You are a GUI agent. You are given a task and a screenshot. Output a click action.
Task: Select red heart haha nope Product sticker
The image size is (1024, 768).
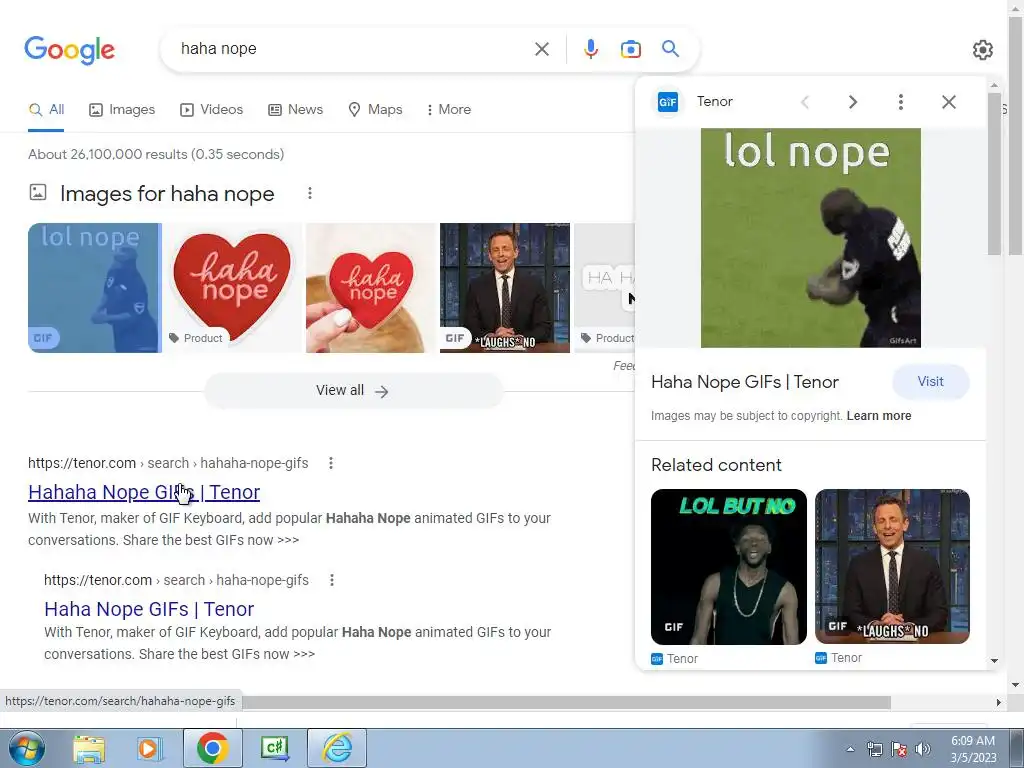click(232, 288)
